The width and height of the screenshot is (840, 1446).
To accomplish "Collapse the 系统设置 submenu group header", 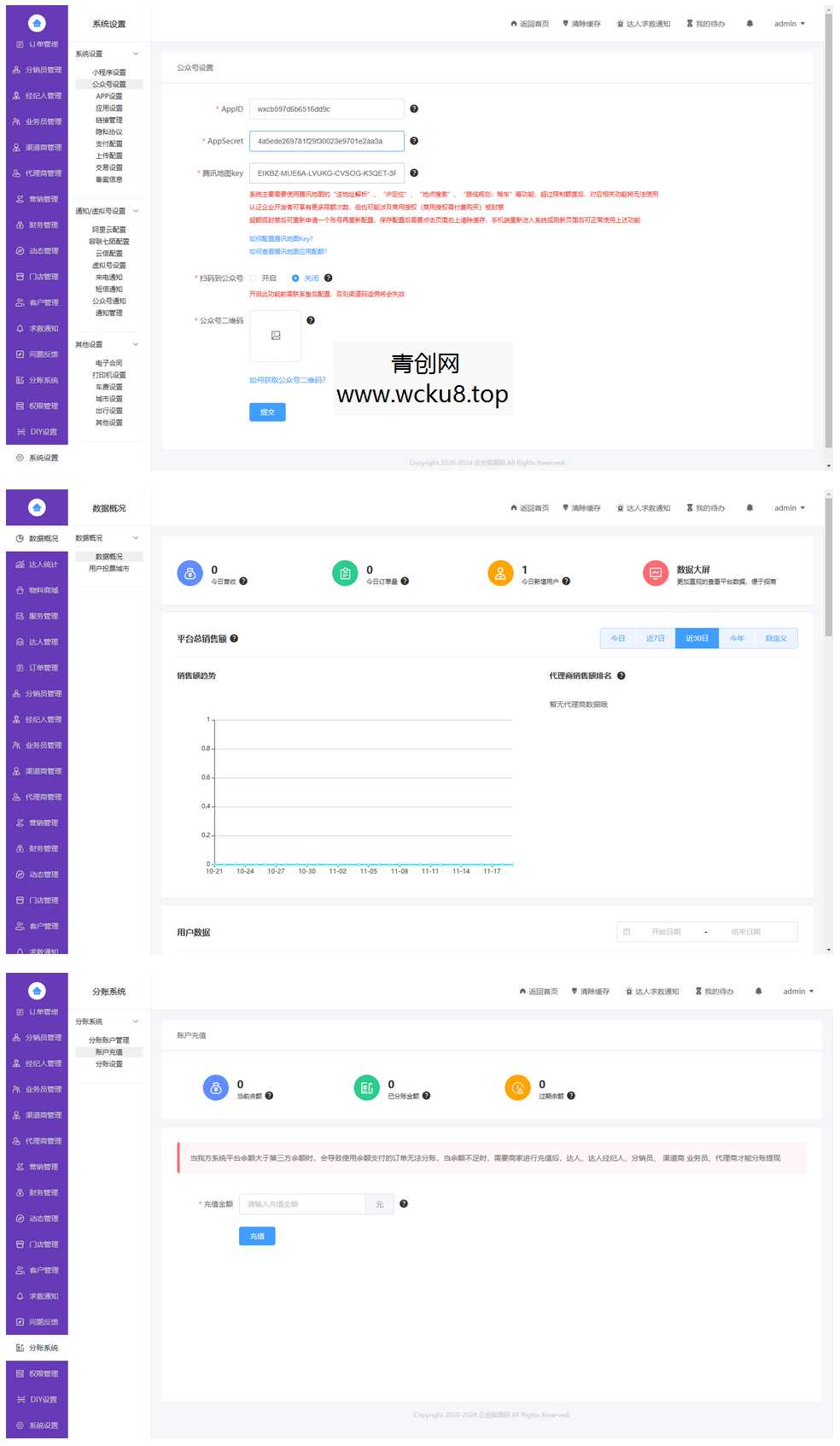I will click(x=108, y=54).
